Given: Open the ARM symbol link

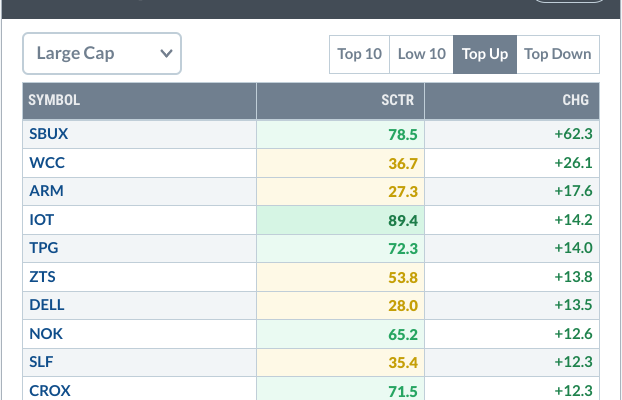Looking at the screenshot, I should pos(46,191).
